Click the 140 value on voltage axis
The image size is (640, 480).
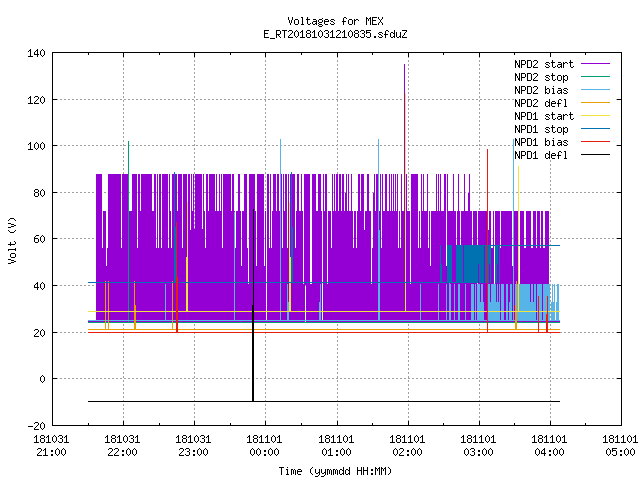pyautogui.click(x=36, y=53)
